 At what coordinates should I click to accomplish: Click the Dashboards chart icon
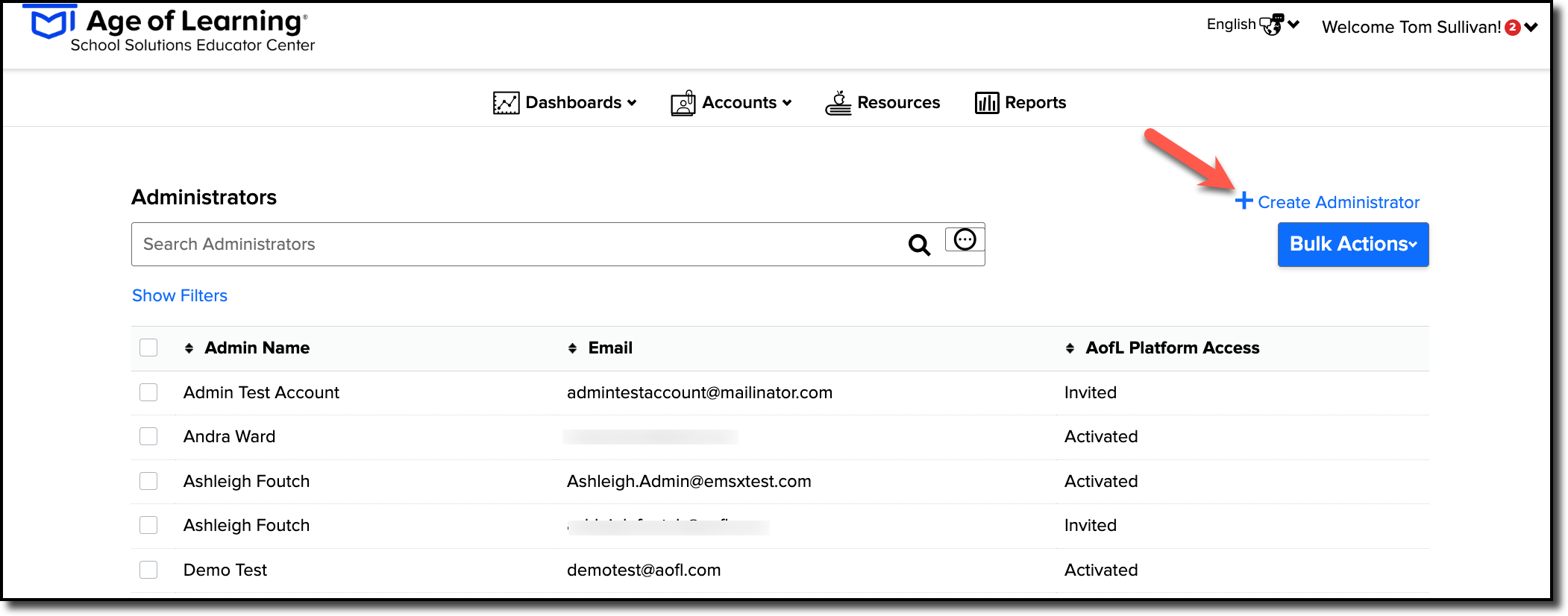click(506, 103)
